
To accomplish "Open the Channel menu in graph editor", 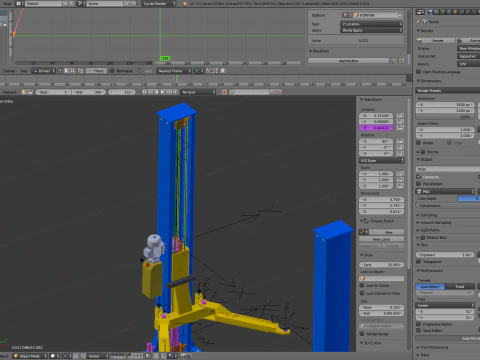I will click(x=9, y=71).
